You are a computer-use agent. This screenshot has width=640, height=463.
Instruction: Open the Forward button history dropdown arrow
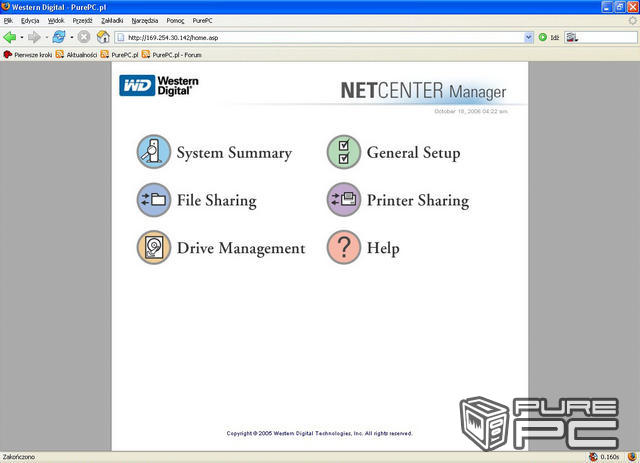[46, 37]
